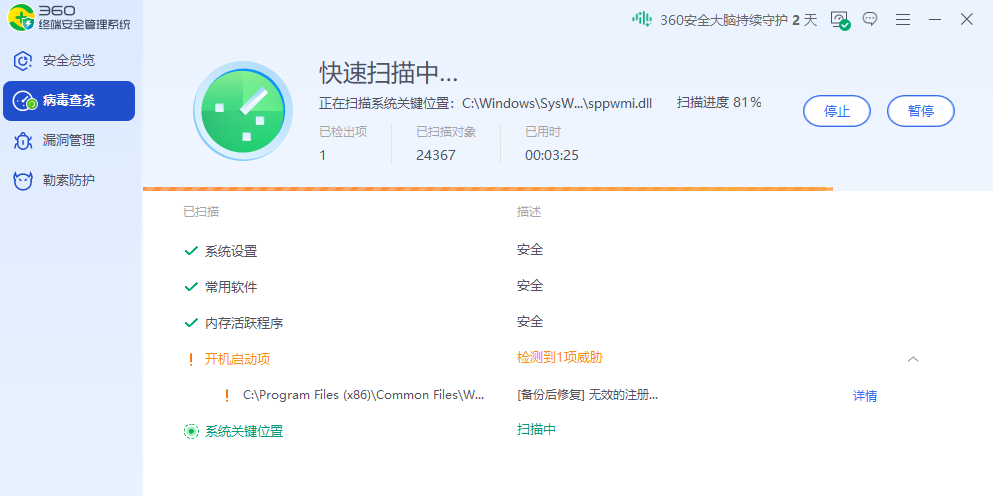Viewport: 993px width, 496px height.
Task: Select the 开机启动项 startup items row
Action: (x=238, y=359)
